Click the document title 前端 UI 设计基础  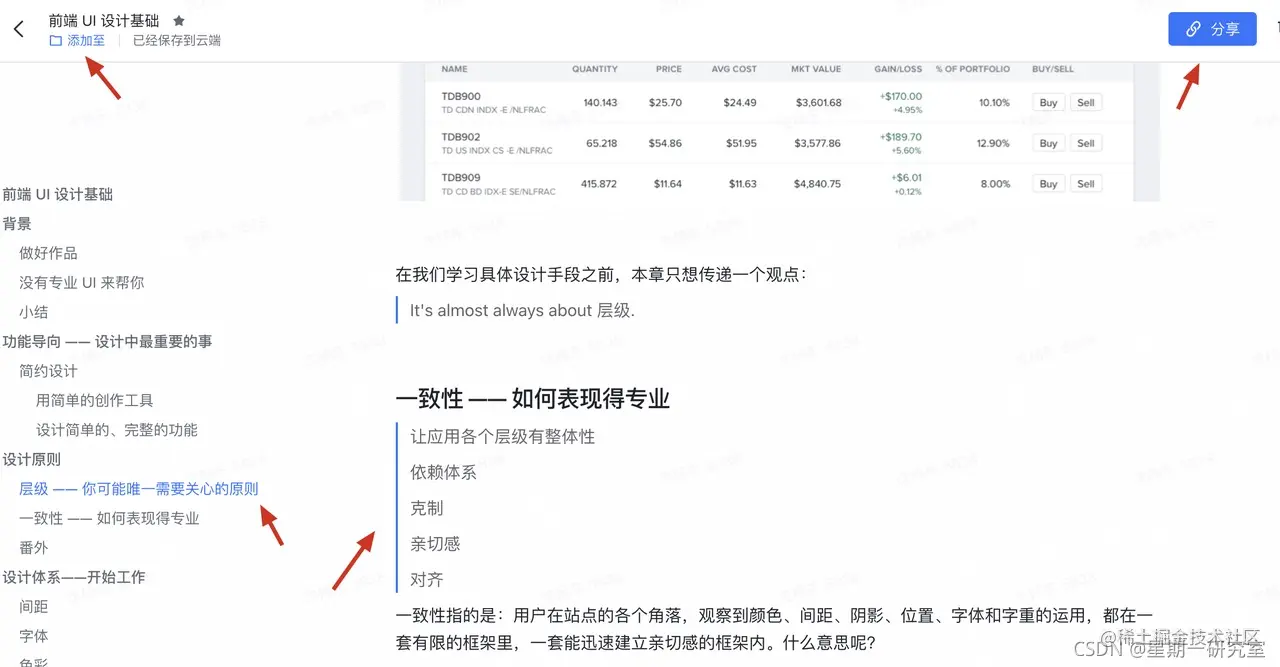tap(104, 20)
